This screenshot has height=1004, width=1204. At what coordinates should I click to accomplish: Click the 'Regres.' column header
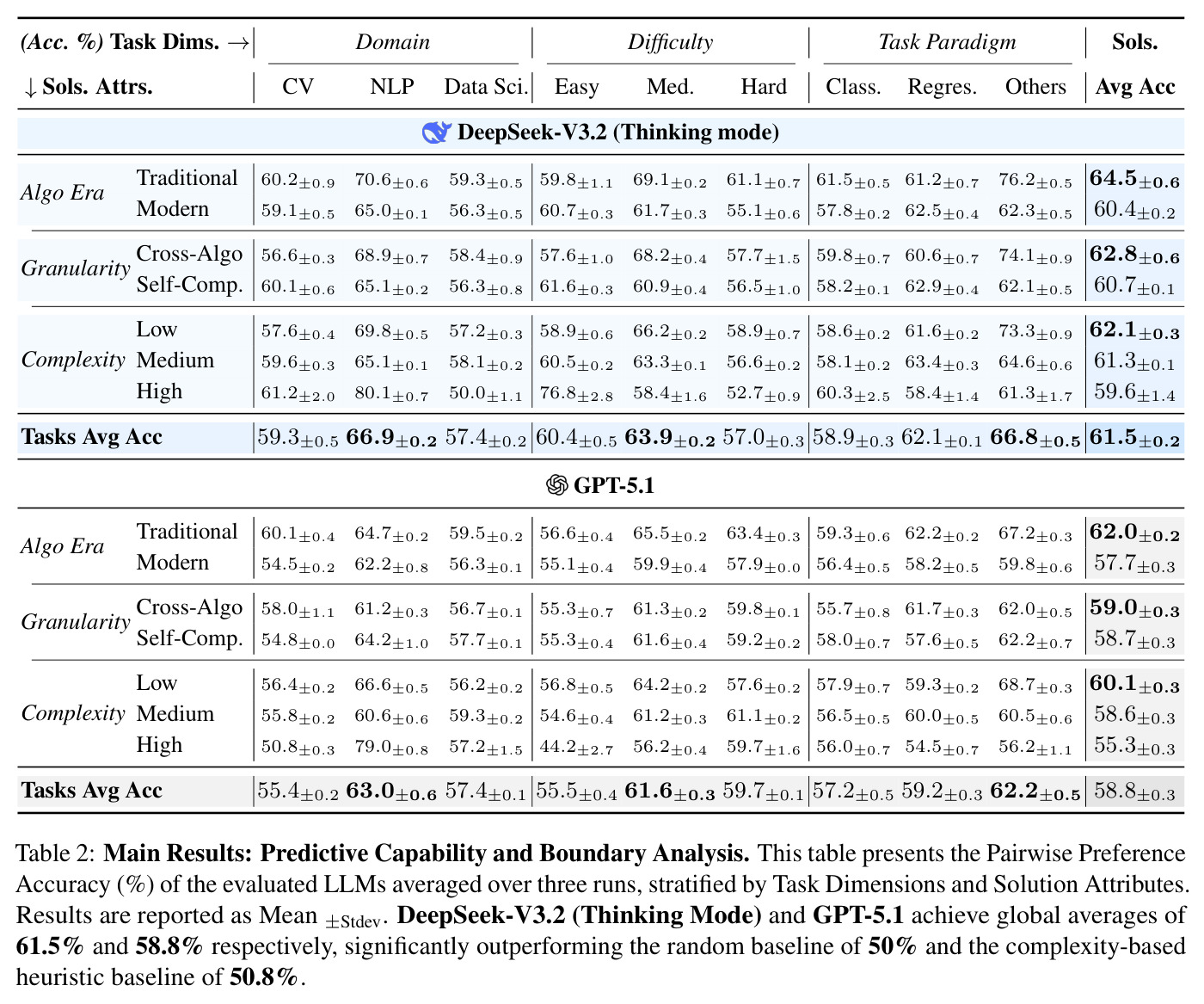tap(943, 87)
